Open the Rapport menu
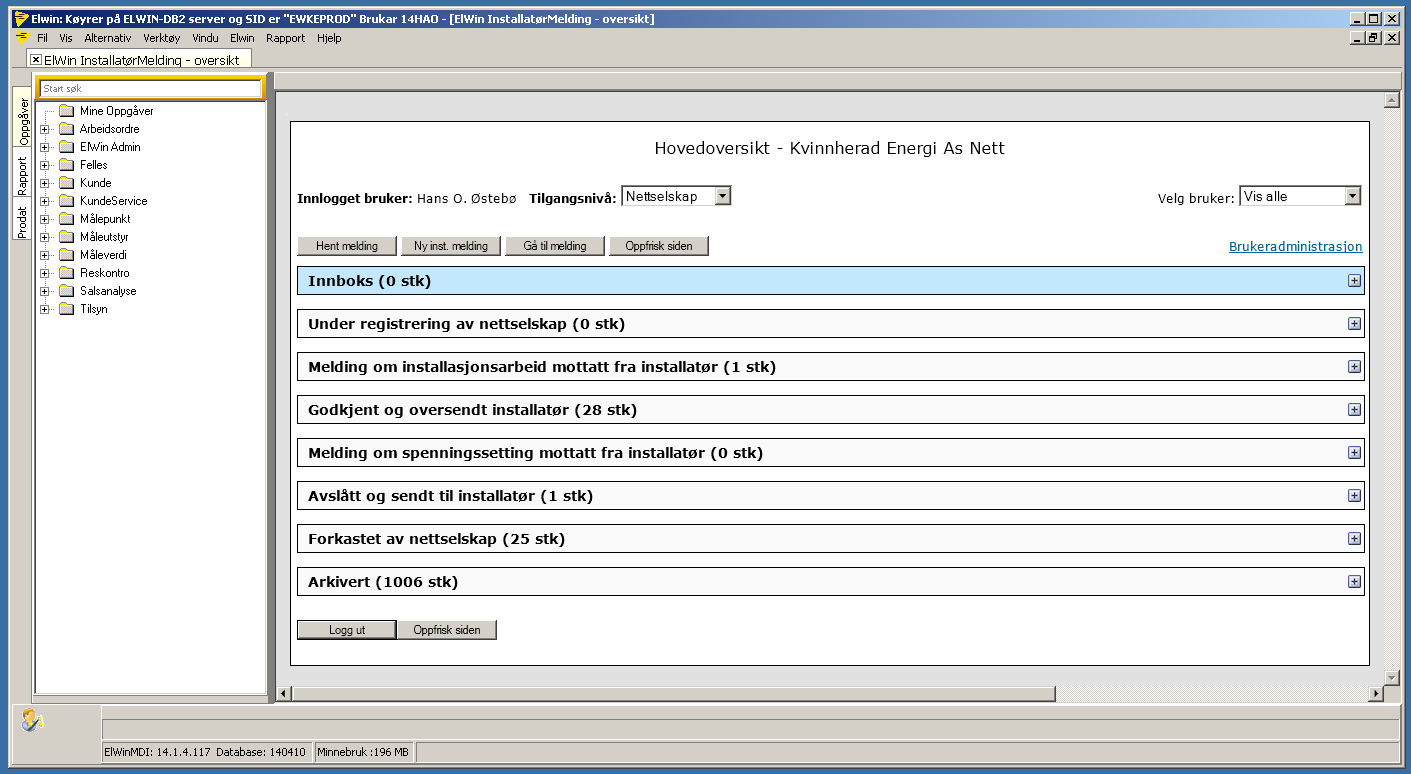Screen dimensions: 1411x774 tap(286, 38)
